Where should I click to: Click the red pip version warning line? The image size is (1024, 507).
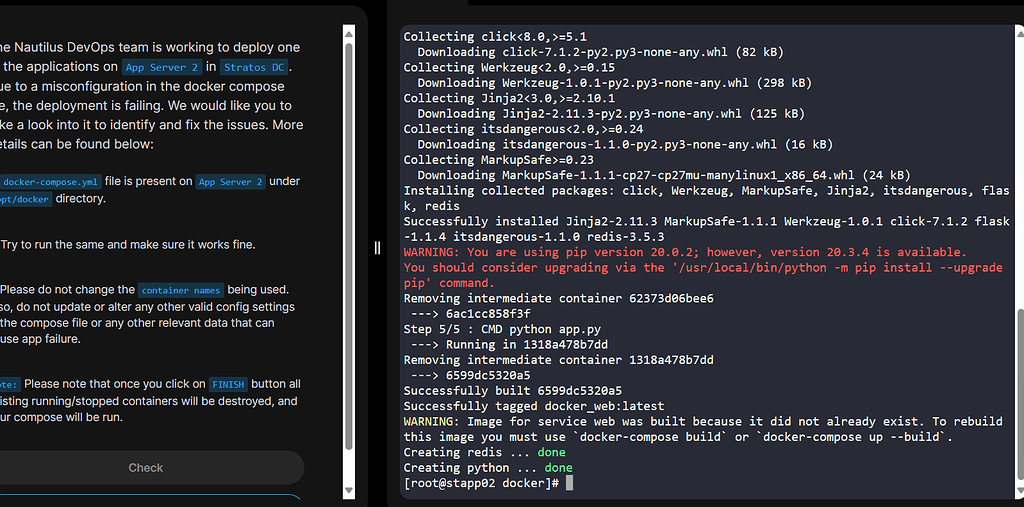(684, 252)
